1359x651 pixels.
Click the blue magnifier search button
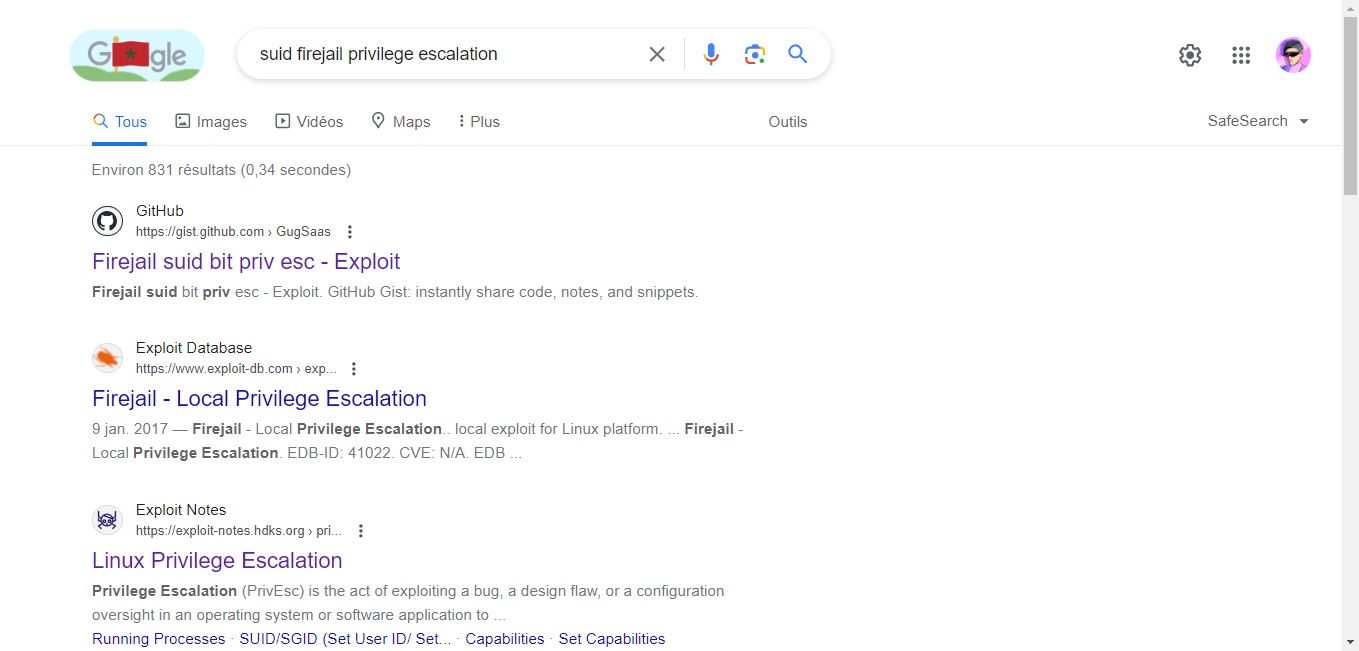click(x=797, y=54)
